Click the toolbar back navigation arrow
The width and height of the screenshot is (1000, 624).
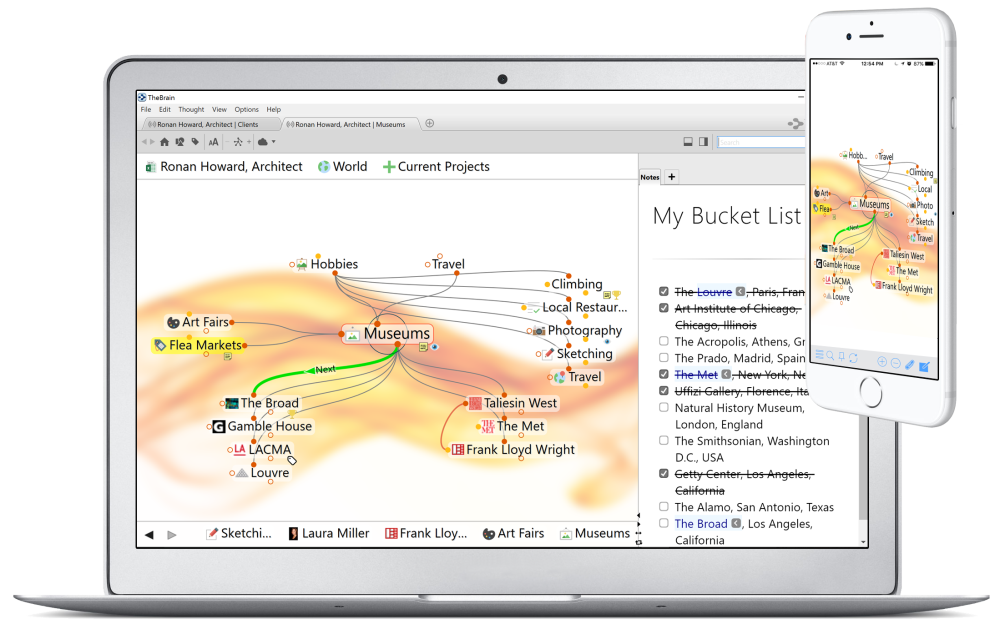pyautogui.click(x=144, y=142)
